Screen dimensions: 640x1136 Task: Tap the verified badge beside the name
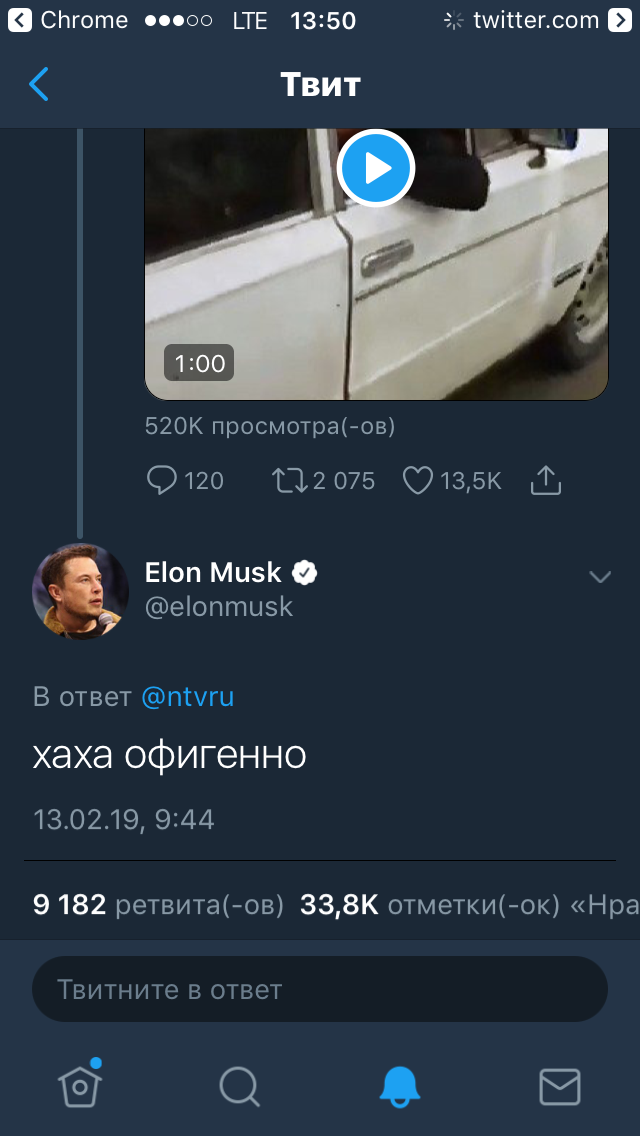(305, 573)
